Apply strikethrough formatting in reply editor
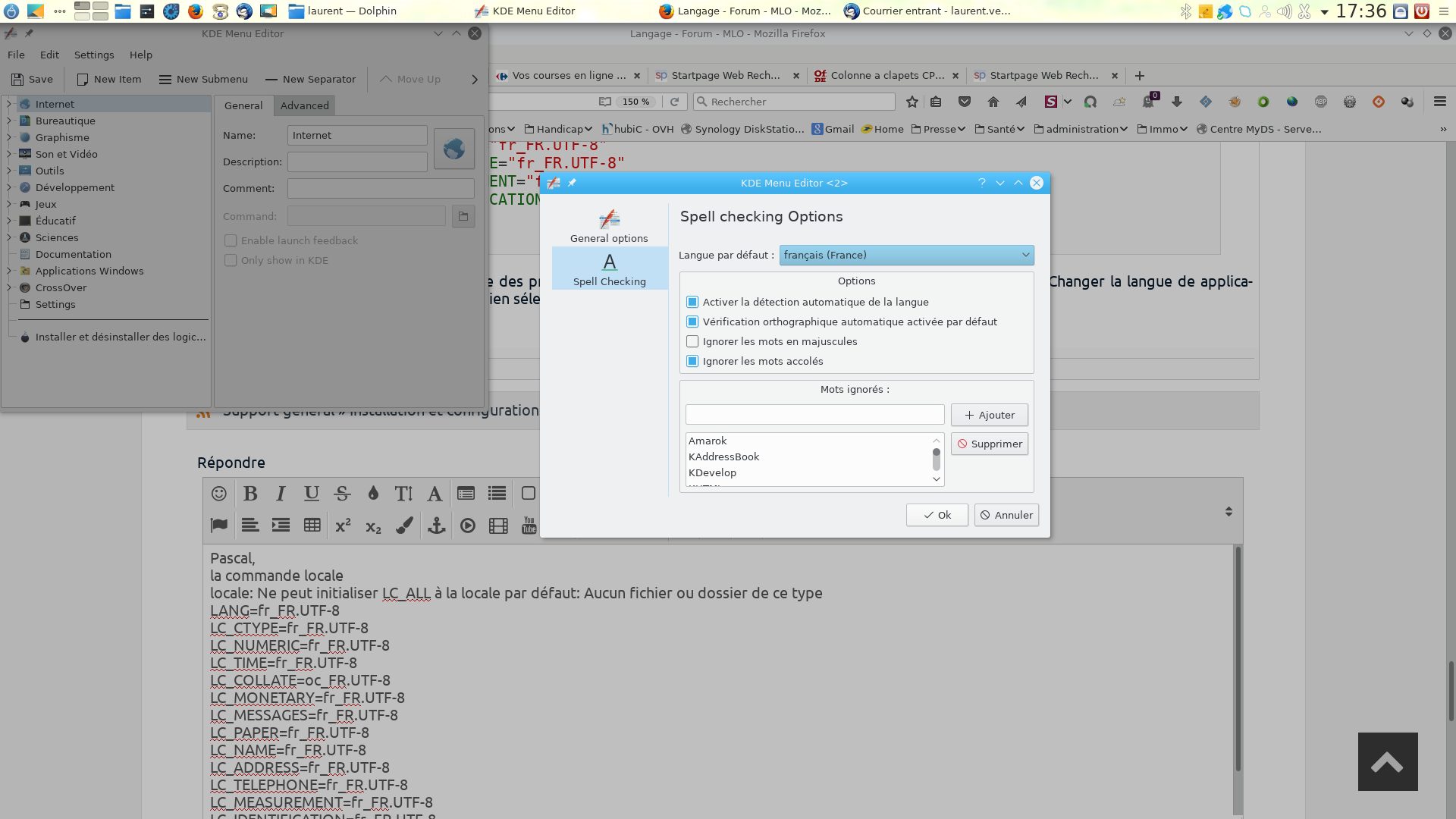This screenshot has width=1456, height=819. pyautogui.click(x=342, y=494)
